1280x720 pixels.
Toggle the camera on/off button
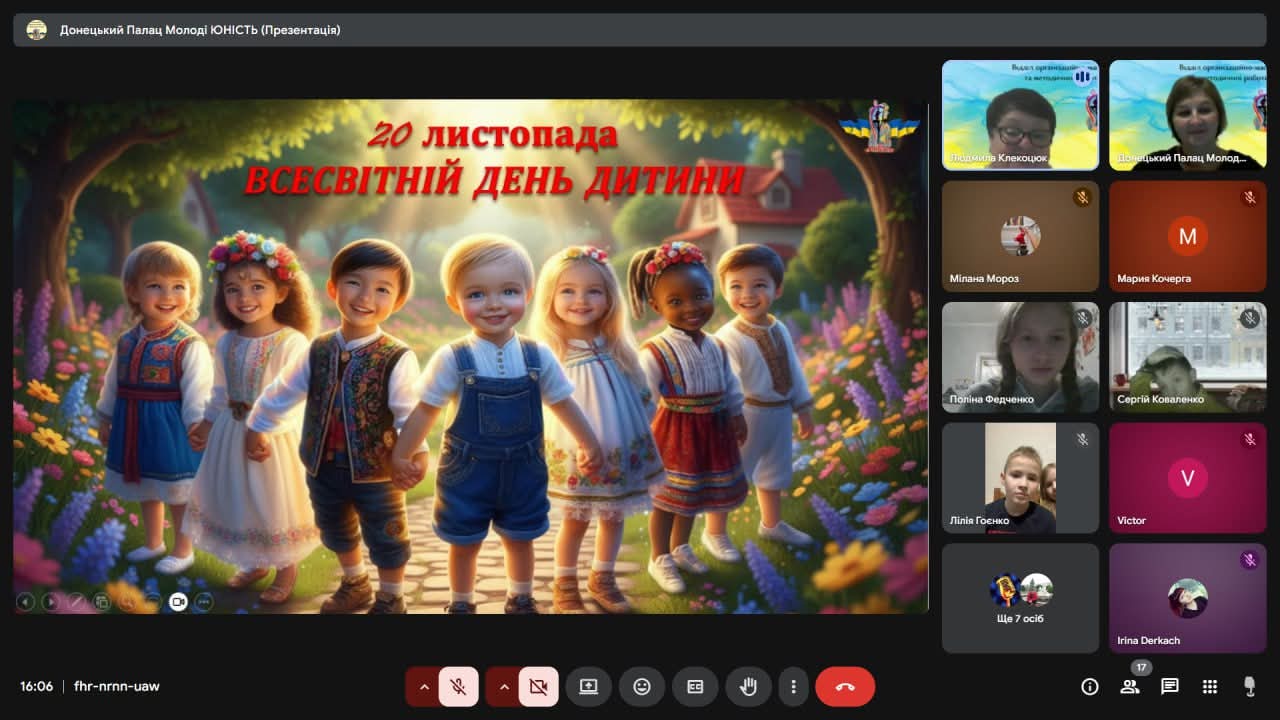[538, 687]
